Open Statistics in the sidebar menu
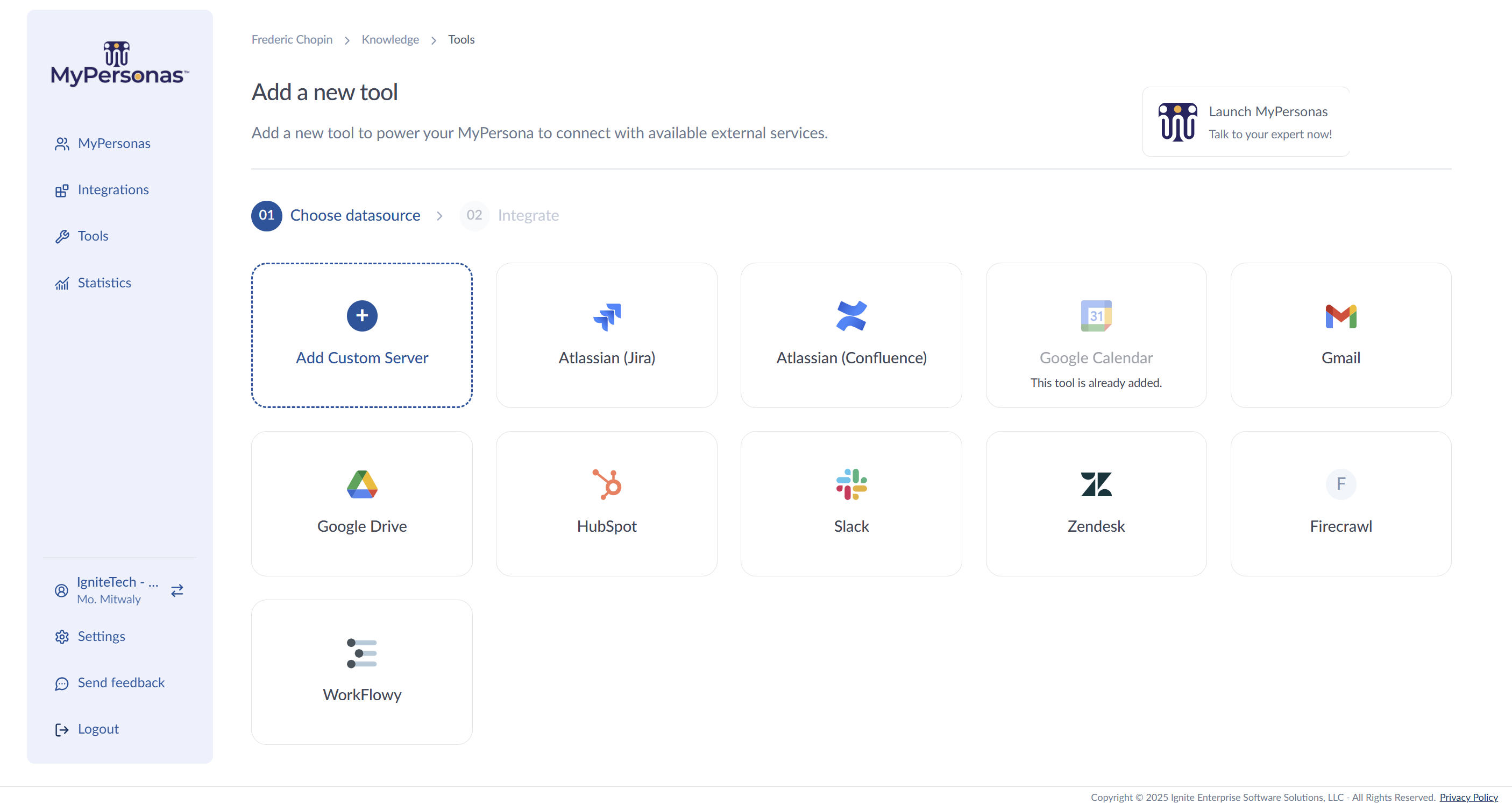 104,283
